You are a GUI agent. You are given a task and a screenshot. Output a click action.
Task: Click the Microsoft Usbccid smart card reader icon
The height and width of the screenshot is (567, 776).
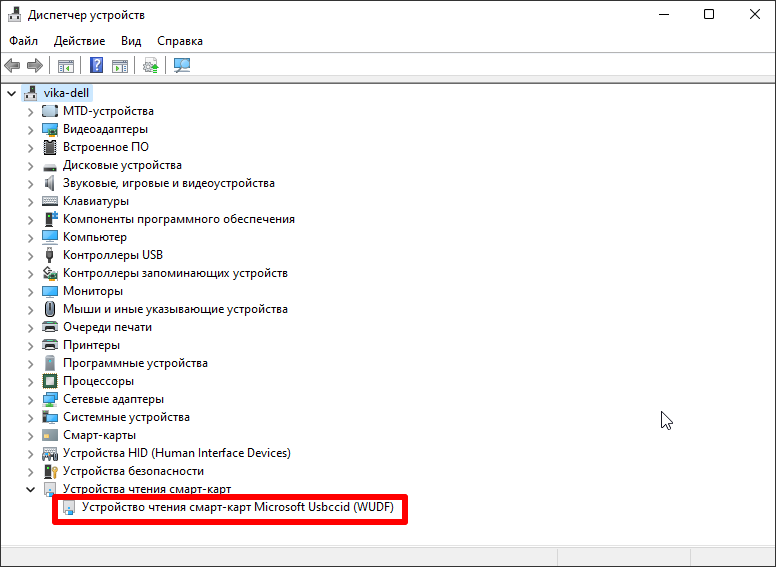point(69,508)
